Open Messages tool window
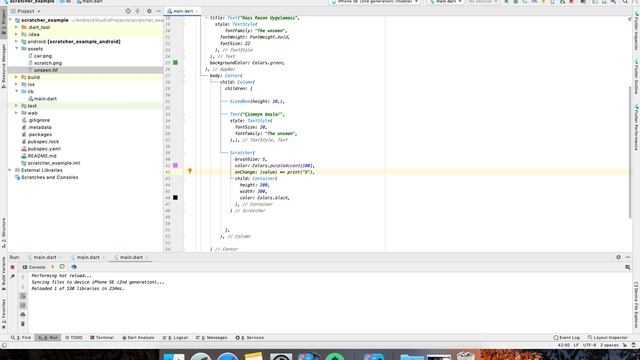 211,338
